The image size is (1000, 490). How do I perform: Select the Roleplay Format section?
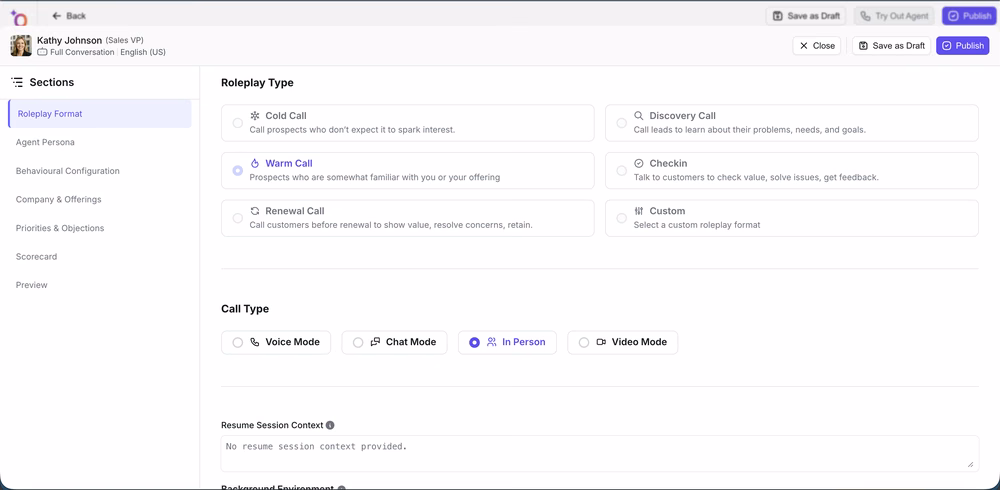pyautogui.click(x=99, y=114)
